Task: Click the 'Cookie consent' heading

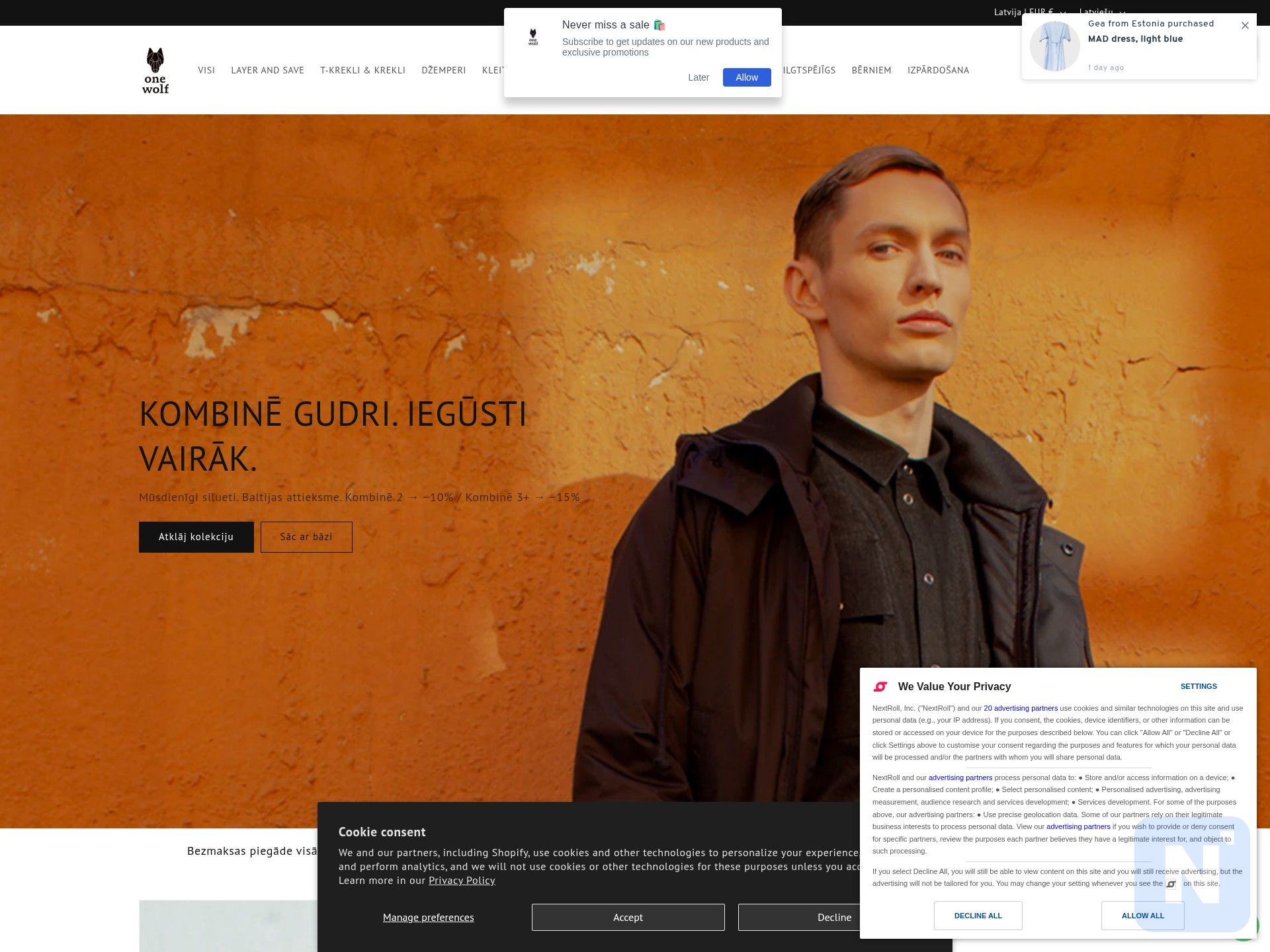Action: click(x=382, y=832)
